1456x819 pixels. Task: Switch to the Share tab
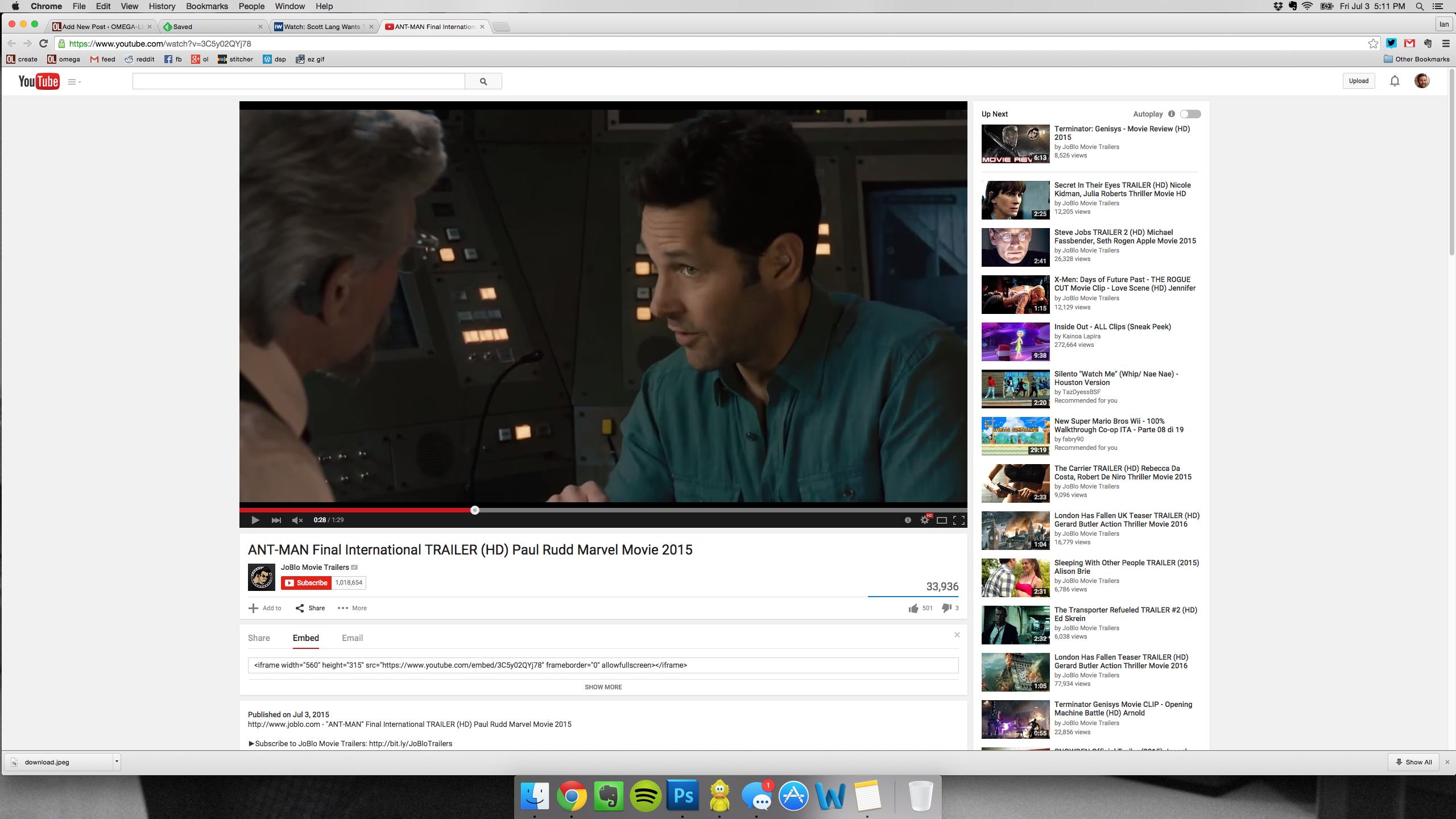[259, 638]
